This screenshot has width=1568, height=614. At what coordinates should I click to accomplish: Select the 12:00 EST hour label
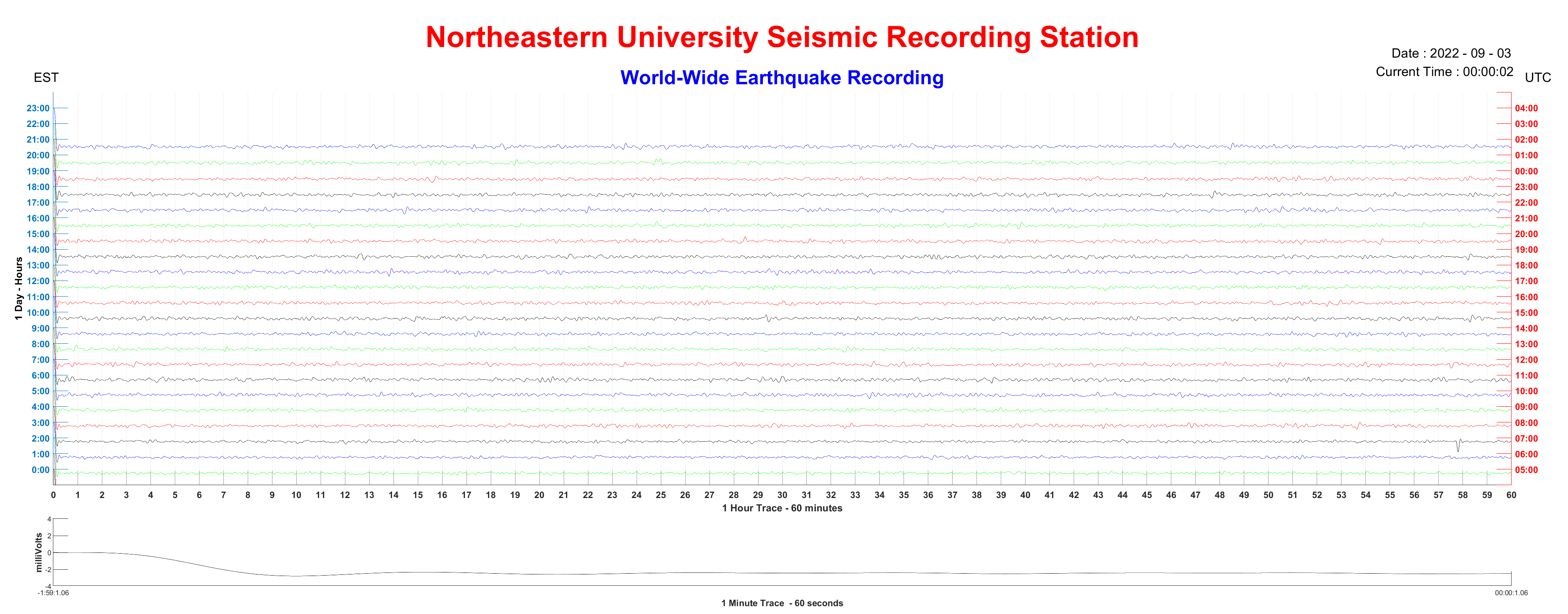click(38, 281)
